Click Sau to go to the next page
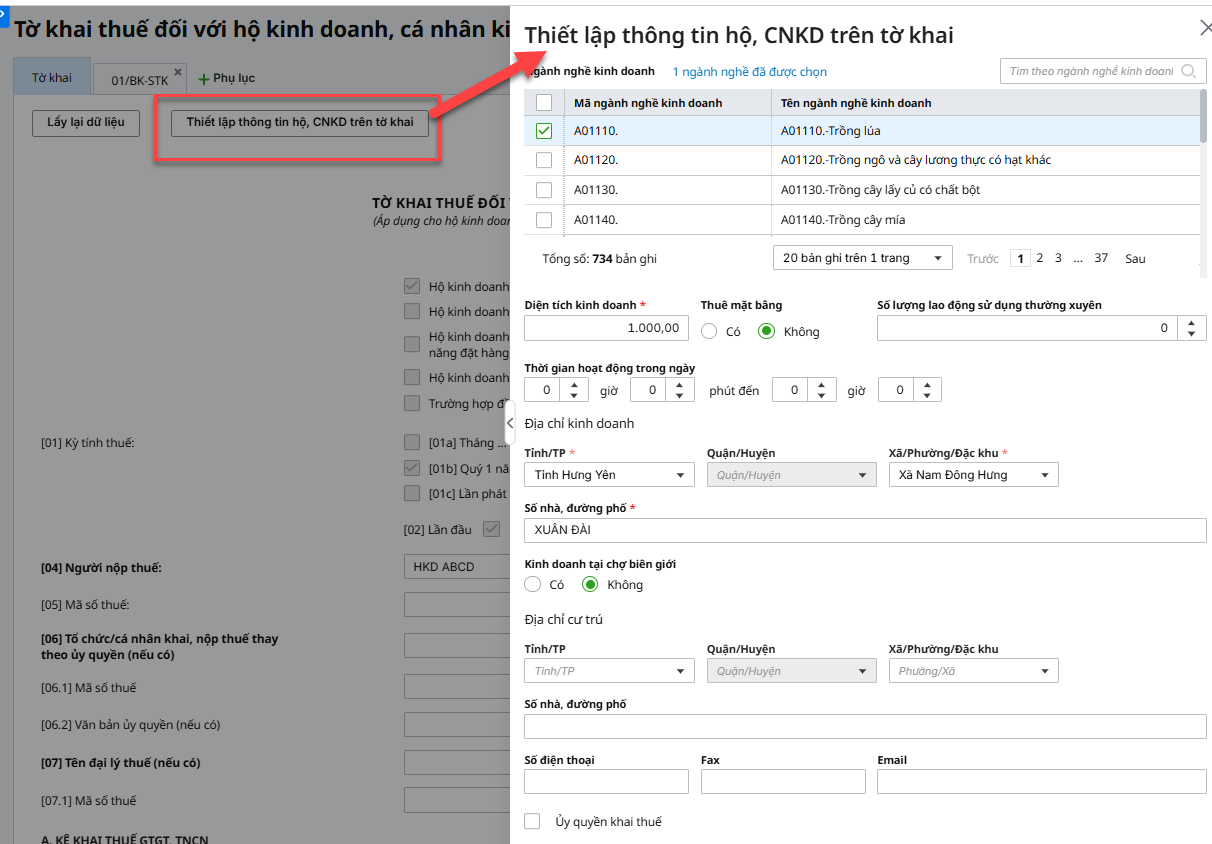The image size is (1212, 844). pyautogui.click(x=1135, y=258)
